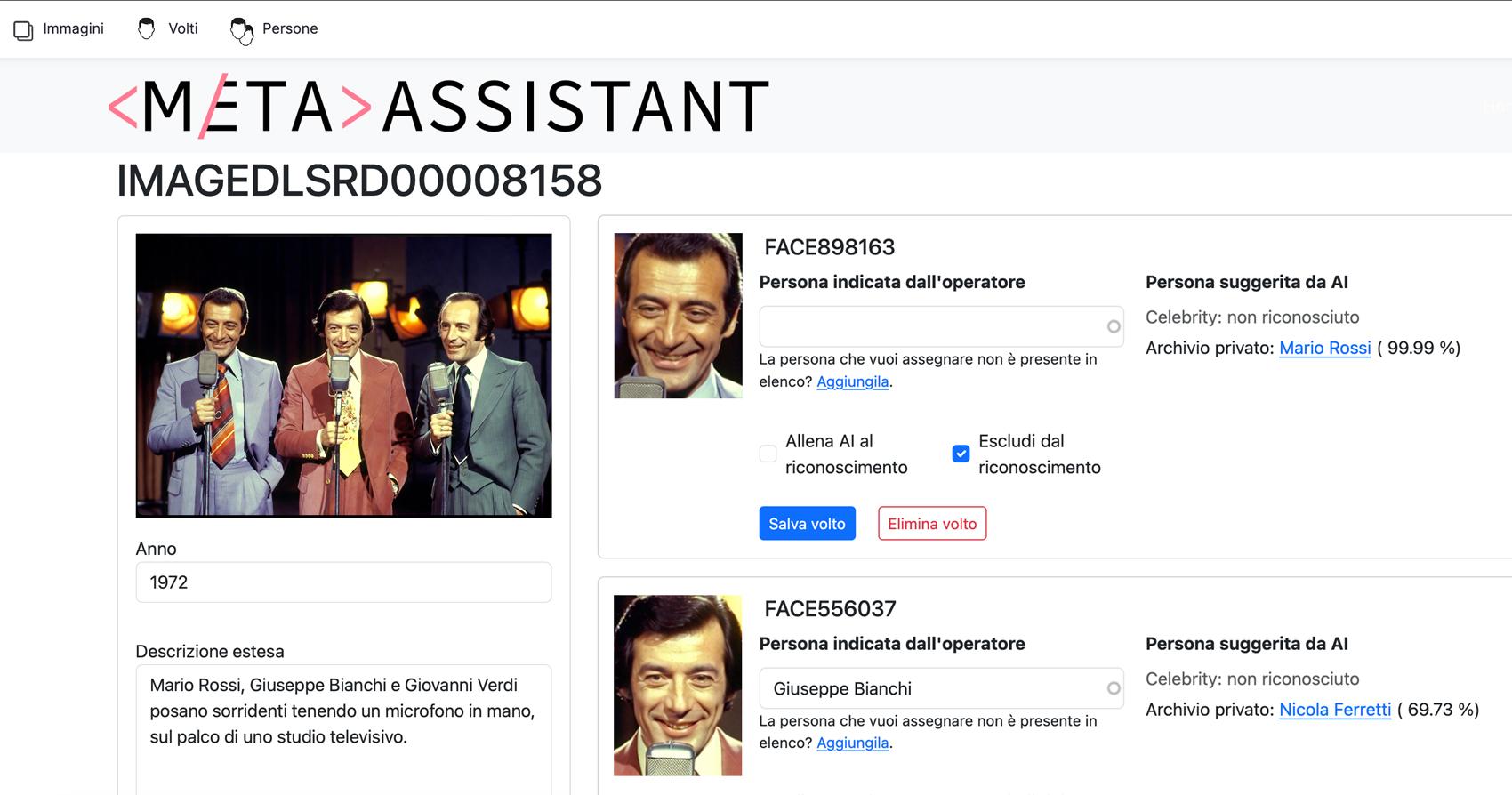The width and height of the screenshot is (1512, 795).
Task: Open empty operator person combo for FACE898163
Action: (941, 326)
